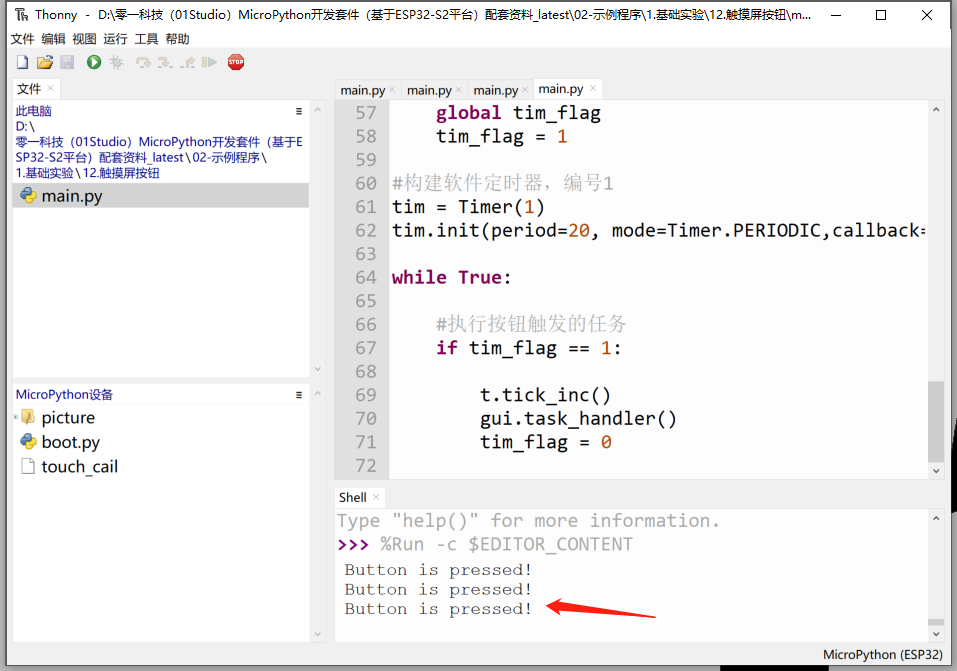Click the touch_cail file on device

point(79,466)
